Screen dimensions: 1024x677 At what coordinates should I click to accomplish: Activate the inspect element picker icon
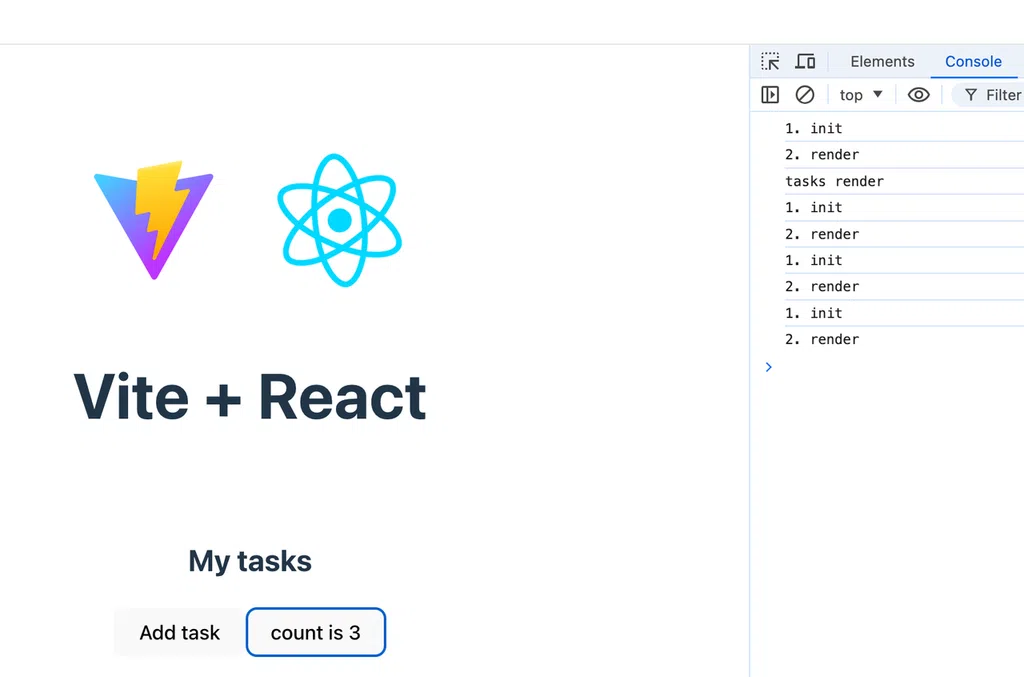pyautogui.click(x=770, y=61)
